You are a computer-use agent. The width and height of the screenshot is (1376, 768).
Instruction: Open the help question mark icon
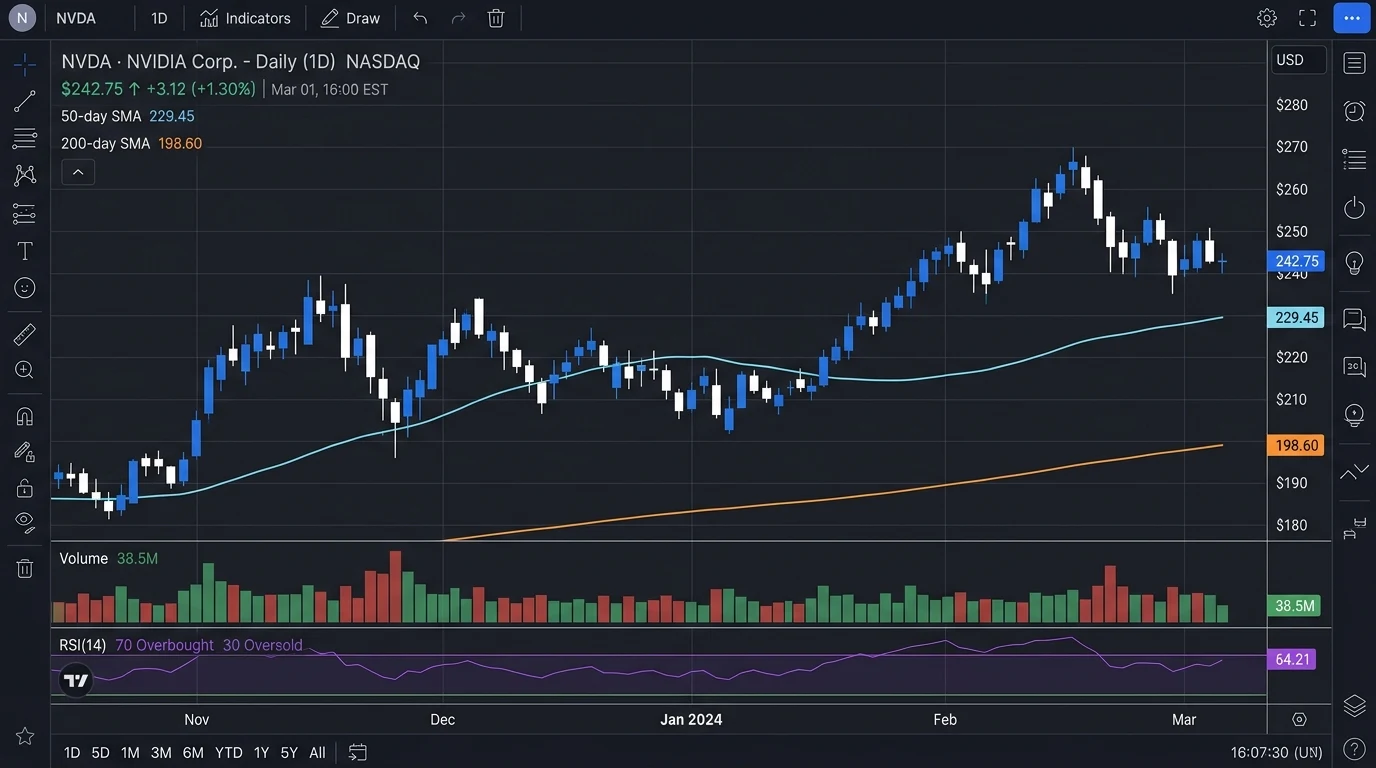tap(1355, 749)
